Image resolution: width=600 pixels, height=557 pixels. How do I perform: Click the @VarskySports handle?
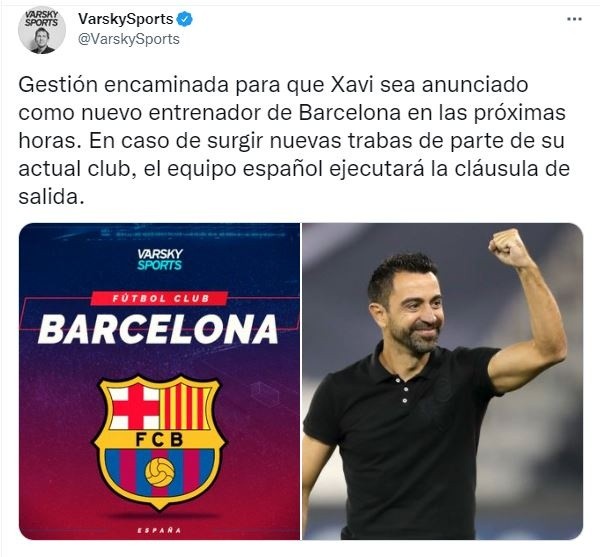point(129,39)
